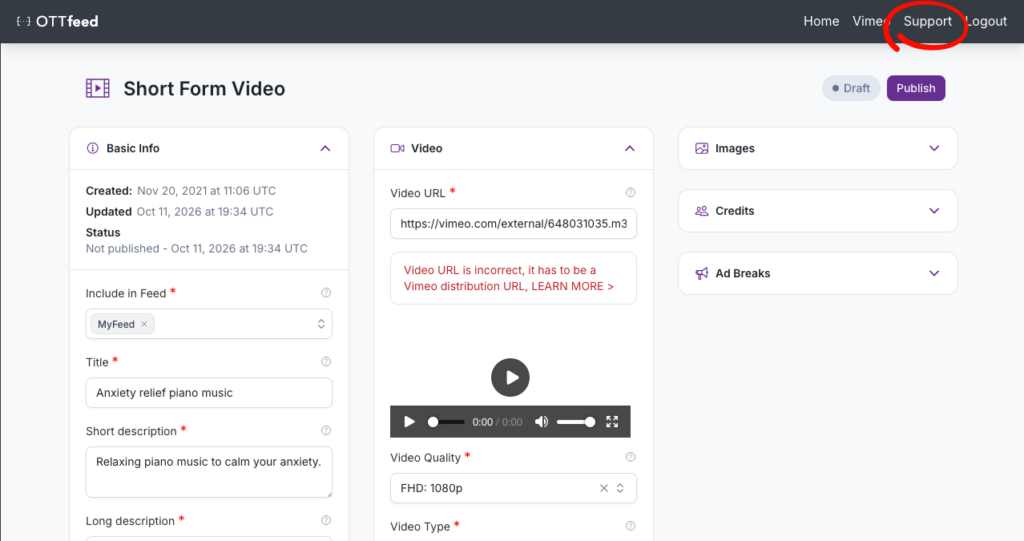Click the Video URL input field
The image size is (1024, 541).
(x=513, y=223)
